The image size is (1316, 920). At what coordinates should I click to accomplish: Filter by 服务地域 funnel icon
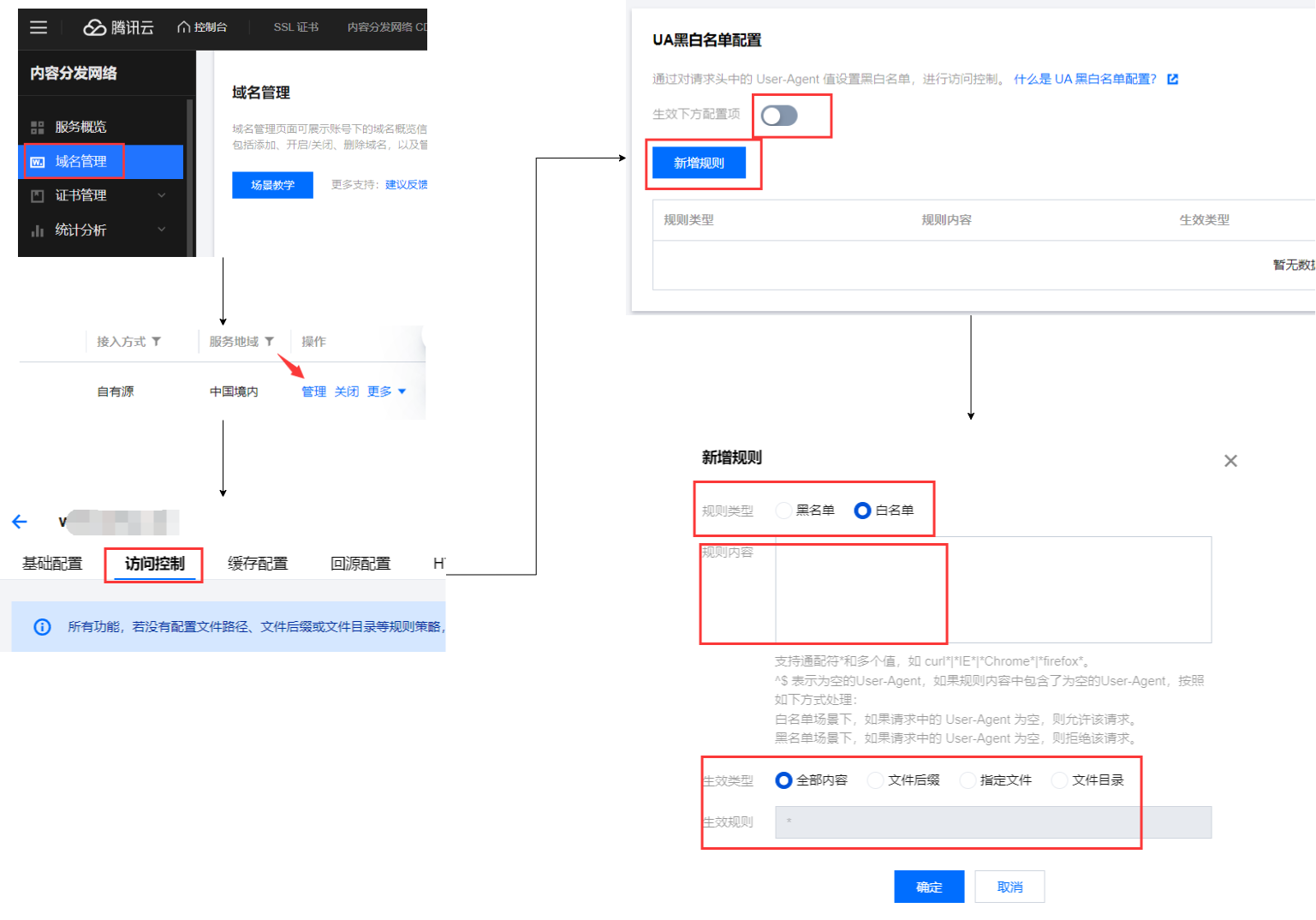click(x=269, y=341)
